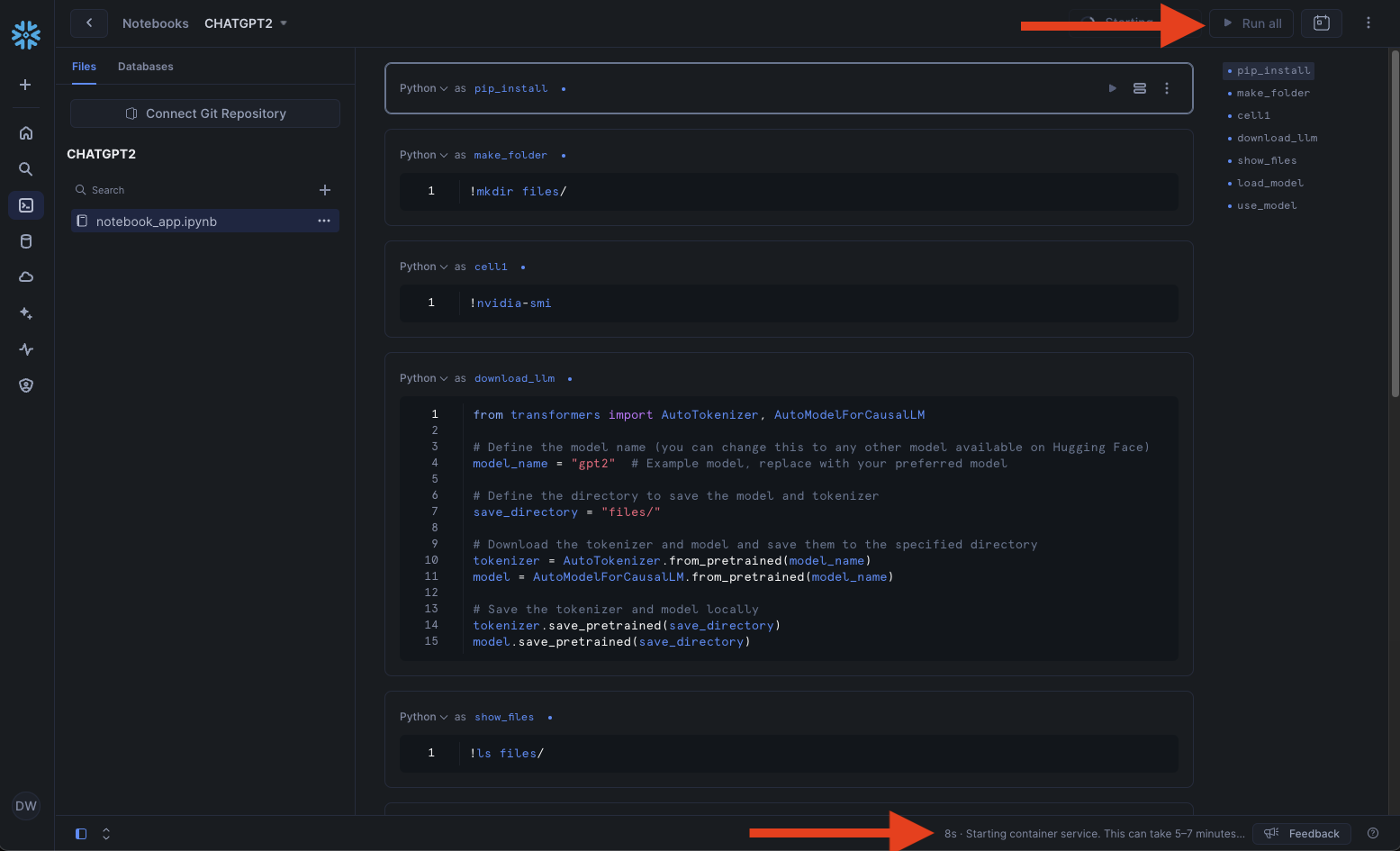Screen dimensions: 1400x851
Task: Change language dropdown on make_folder cell
Action: (x=423, y=155)
